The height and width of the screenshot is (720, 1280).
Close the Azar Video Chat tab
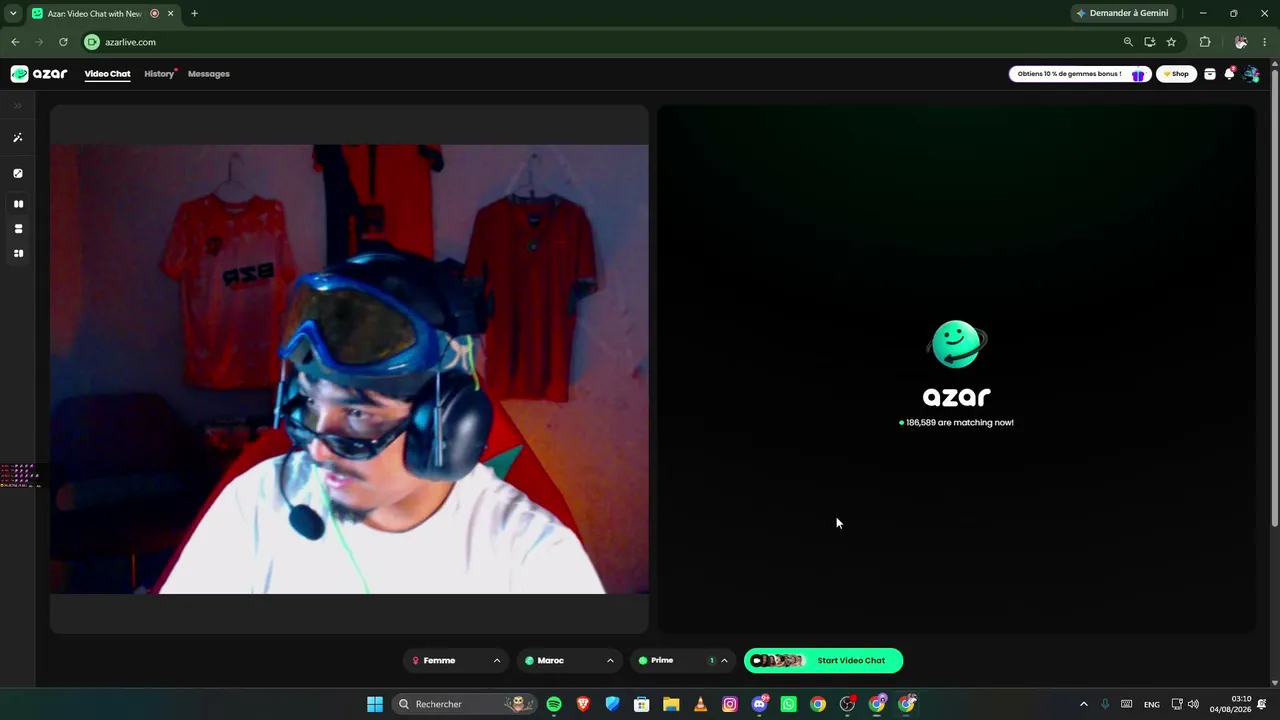[x=170, y=13]
